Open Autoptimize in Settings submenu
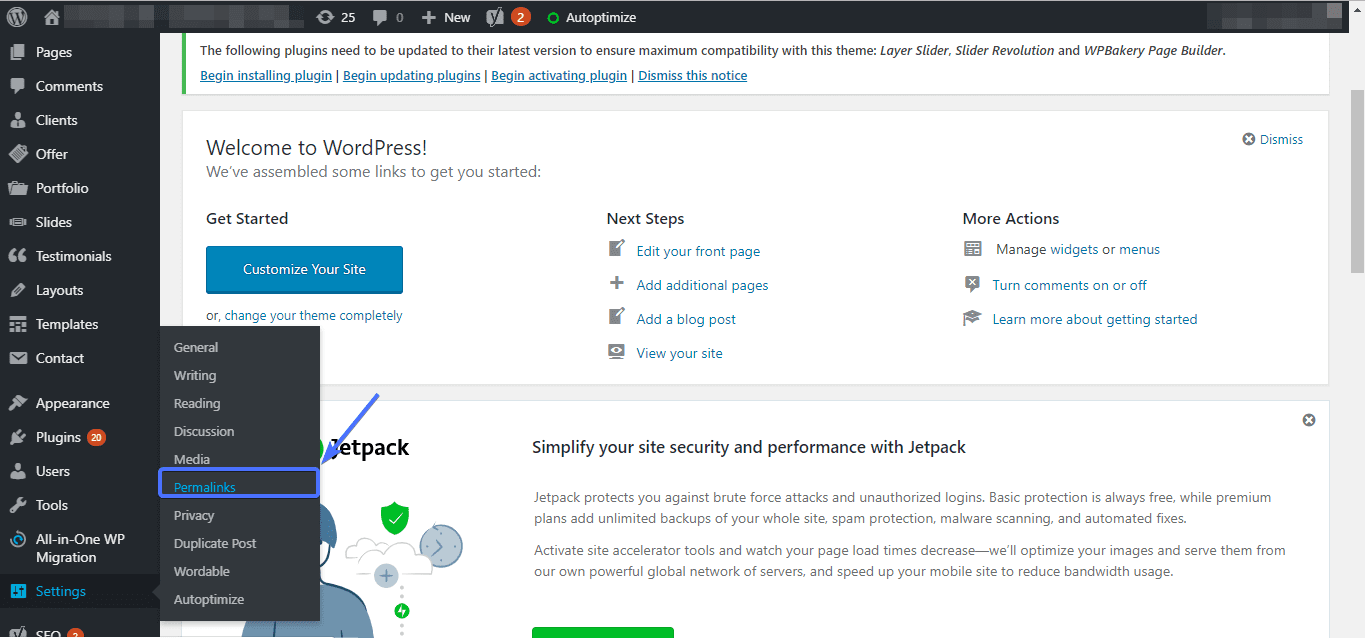 (209, 599)
